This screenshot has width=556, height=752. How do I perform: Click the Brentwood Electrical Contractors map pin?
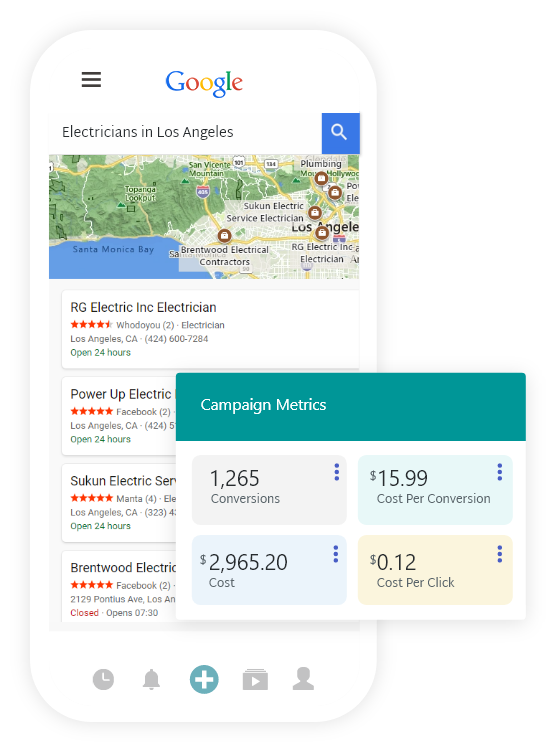click(x=224, y=235)
